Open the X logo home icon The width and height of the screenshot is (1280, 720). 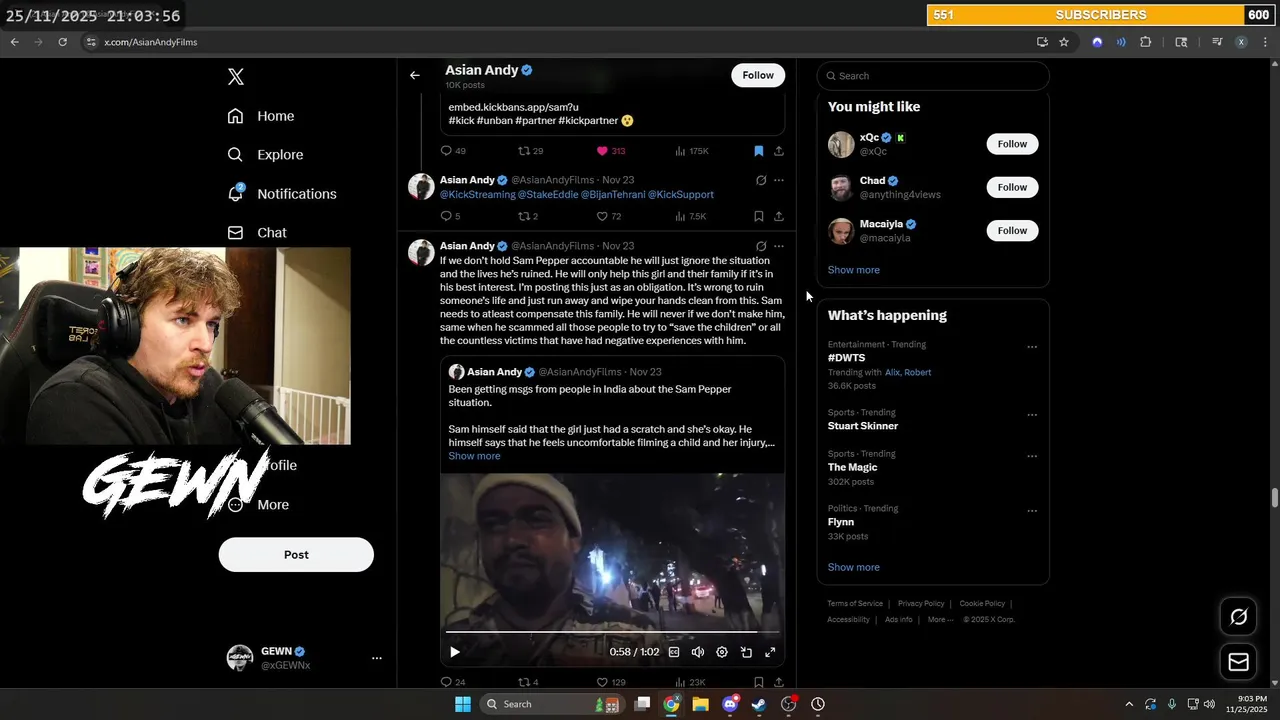point(235,77)
